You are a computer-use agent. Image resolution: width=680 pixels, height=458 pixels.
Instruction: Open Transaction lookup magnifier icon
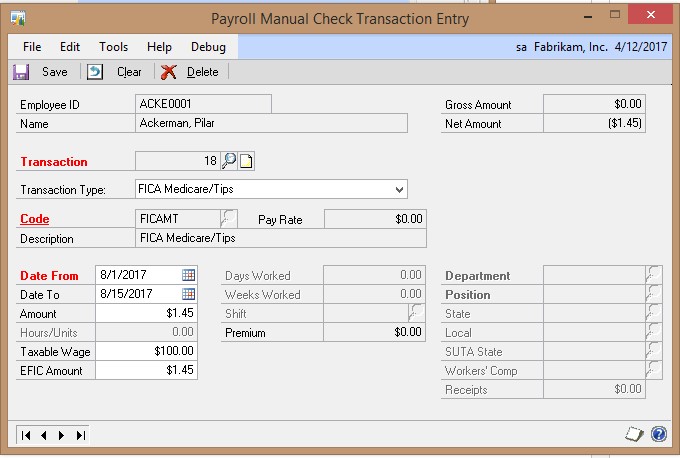pyautogui.click(x=229, y=161)
